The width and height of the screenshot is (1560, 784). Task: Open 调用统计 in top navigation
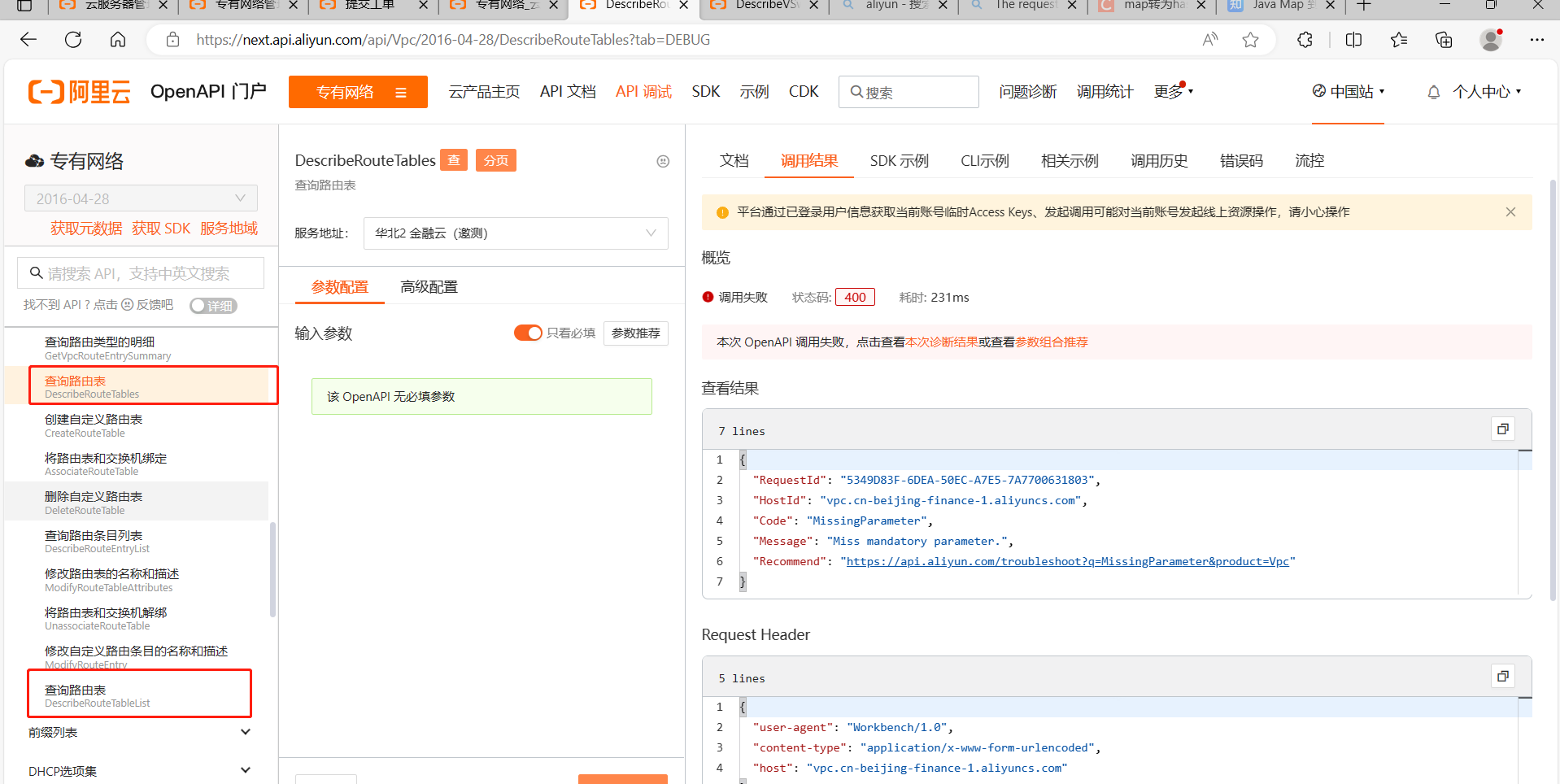click(x=1105, y=92)
